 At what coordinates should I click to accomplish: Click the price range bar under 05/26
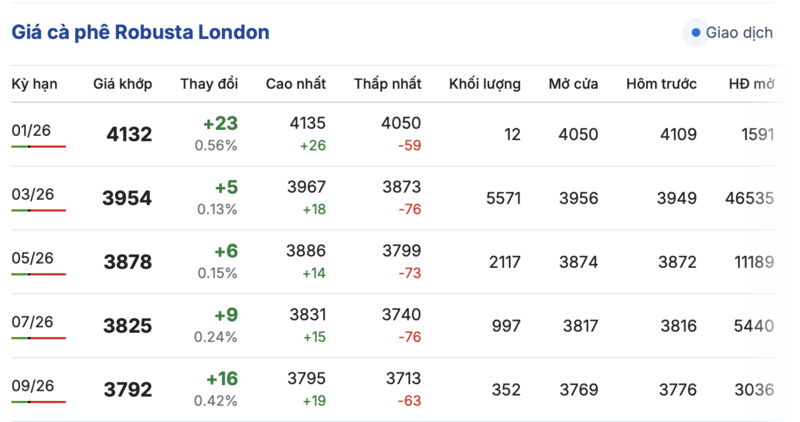pos(39,274)
